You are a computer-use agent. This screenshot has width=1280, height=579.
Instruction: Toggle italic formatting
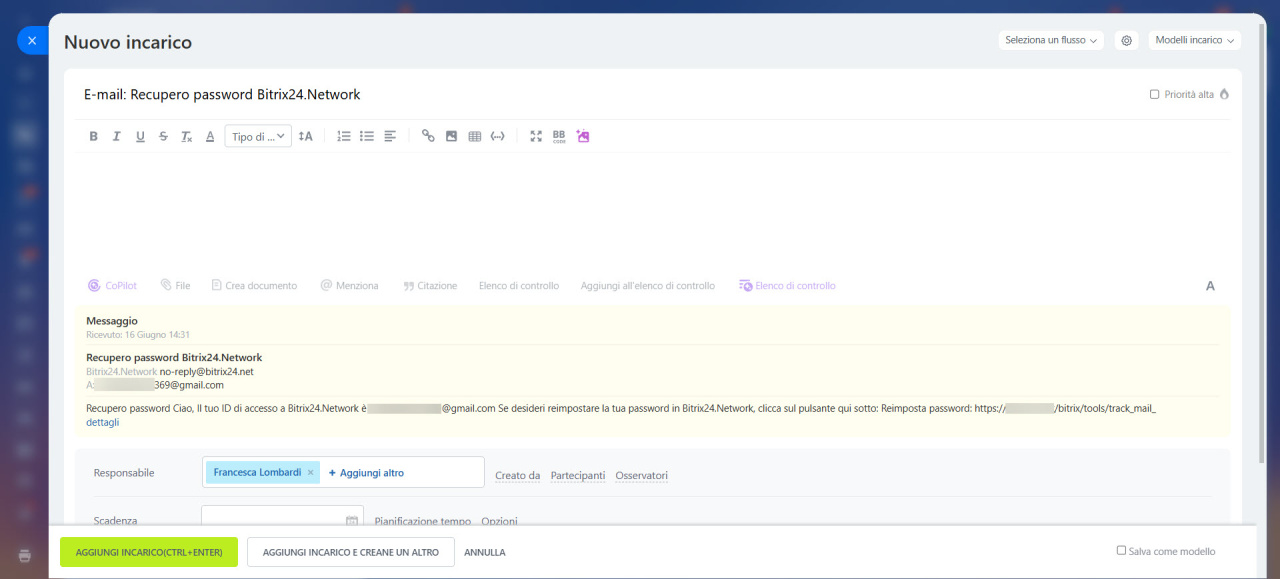[x=117, y=136]
